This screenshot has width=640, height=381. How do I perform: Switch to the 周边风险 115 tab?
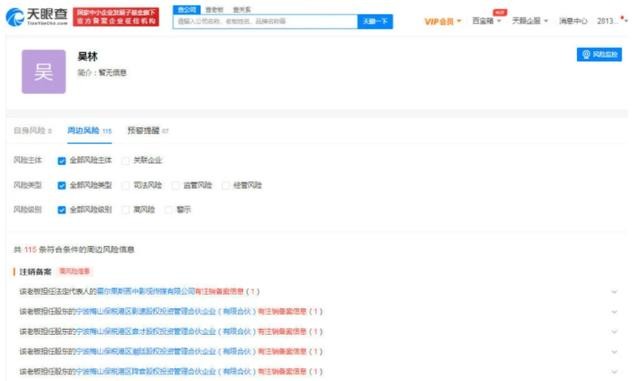89,131
